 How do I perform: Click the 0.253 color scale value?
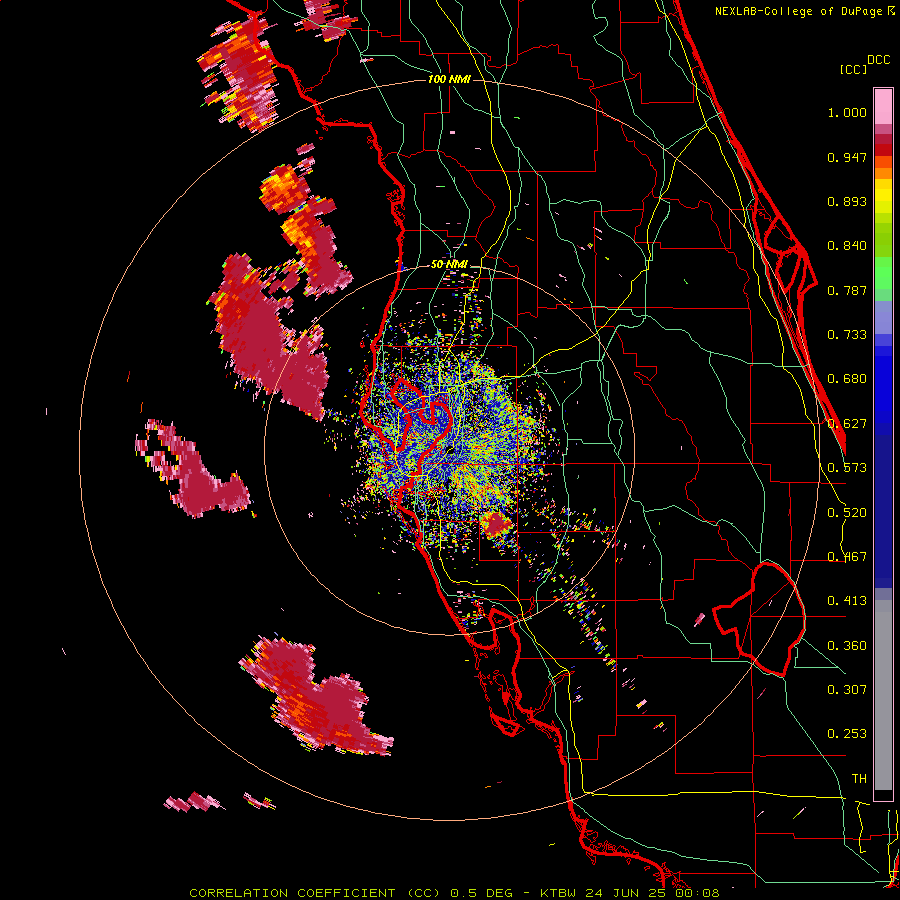[x=847, y=734]
